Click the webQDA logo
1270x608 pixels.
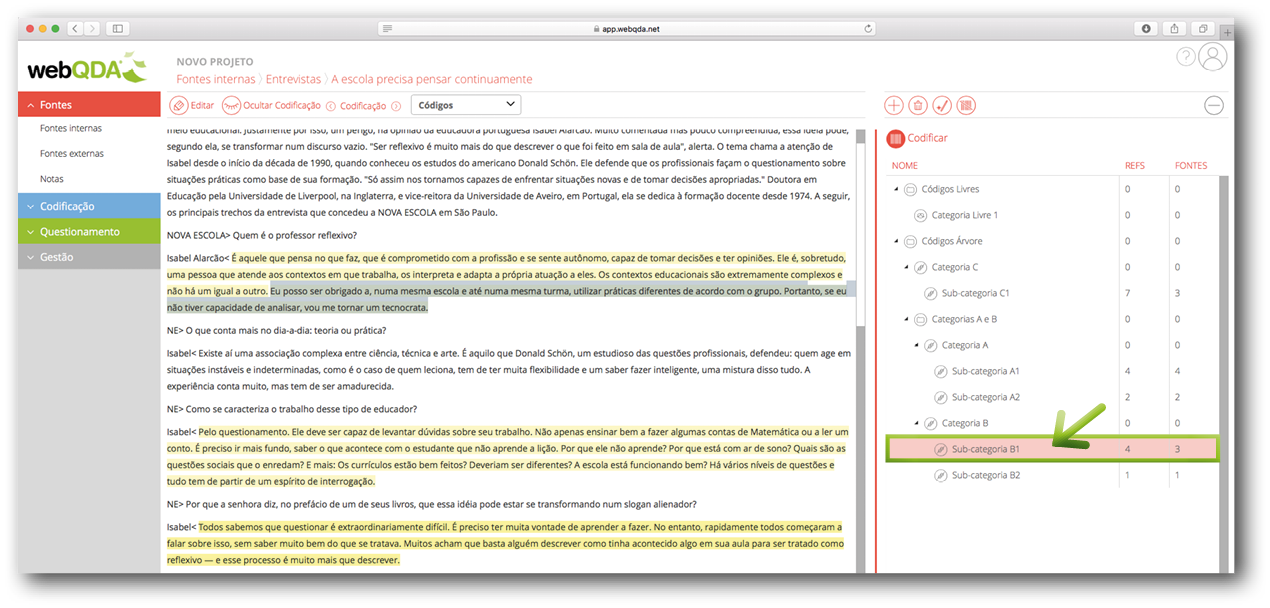click(x=87, y=68)
